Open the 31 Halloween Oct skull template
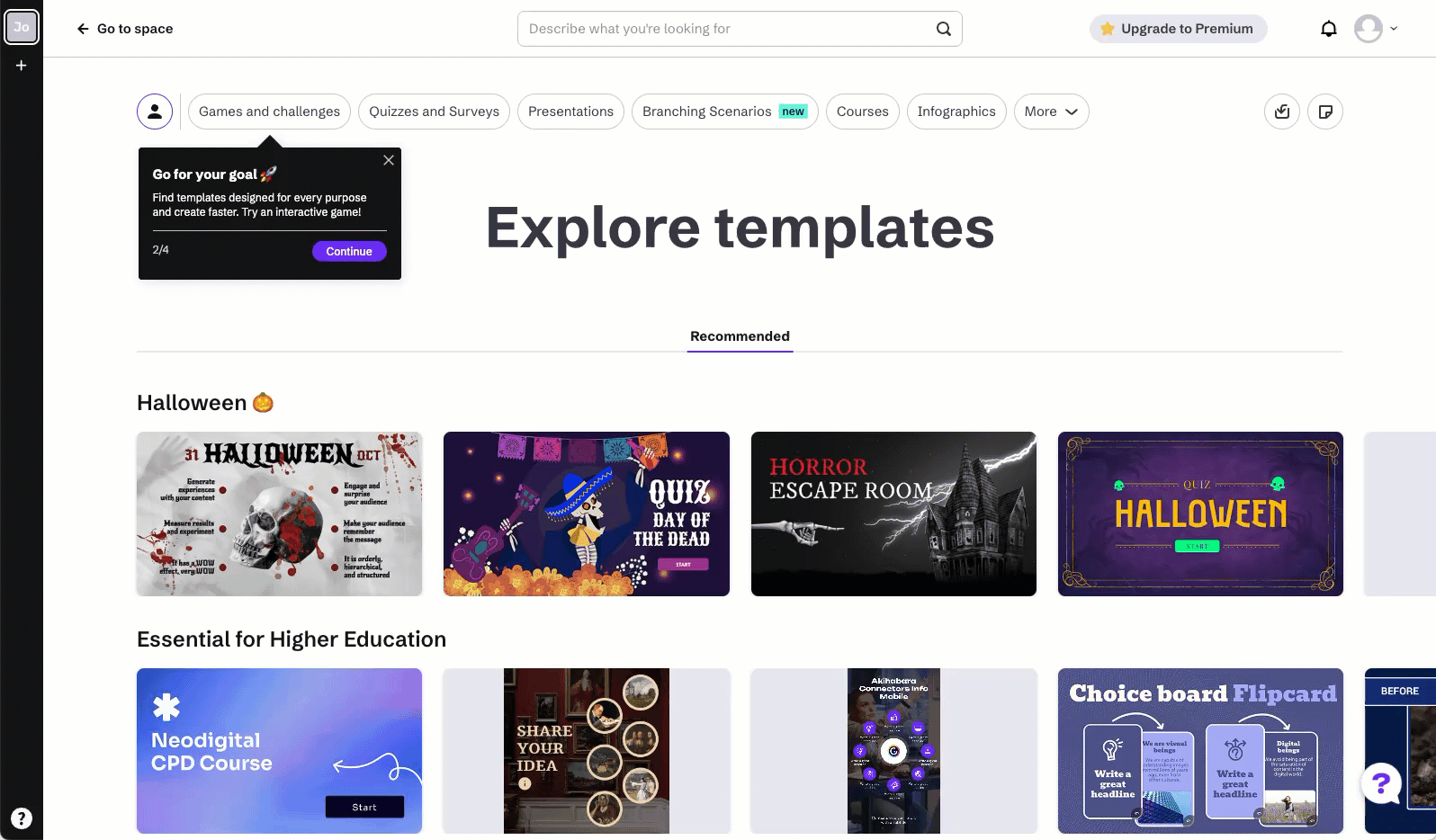 tap(279, 514)
